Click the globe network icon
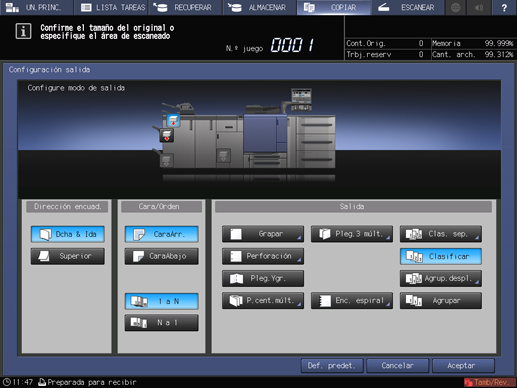The height and width of the screenshot is (388, 517). (x=456, y=7)
